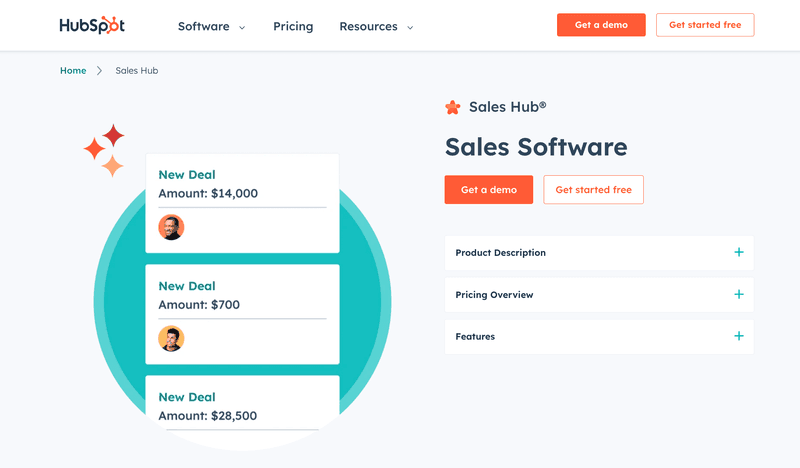This screenshot has height=468, width=800.
Task: Click the plus icon for Pricing Overview
Action: click(739, 294)
